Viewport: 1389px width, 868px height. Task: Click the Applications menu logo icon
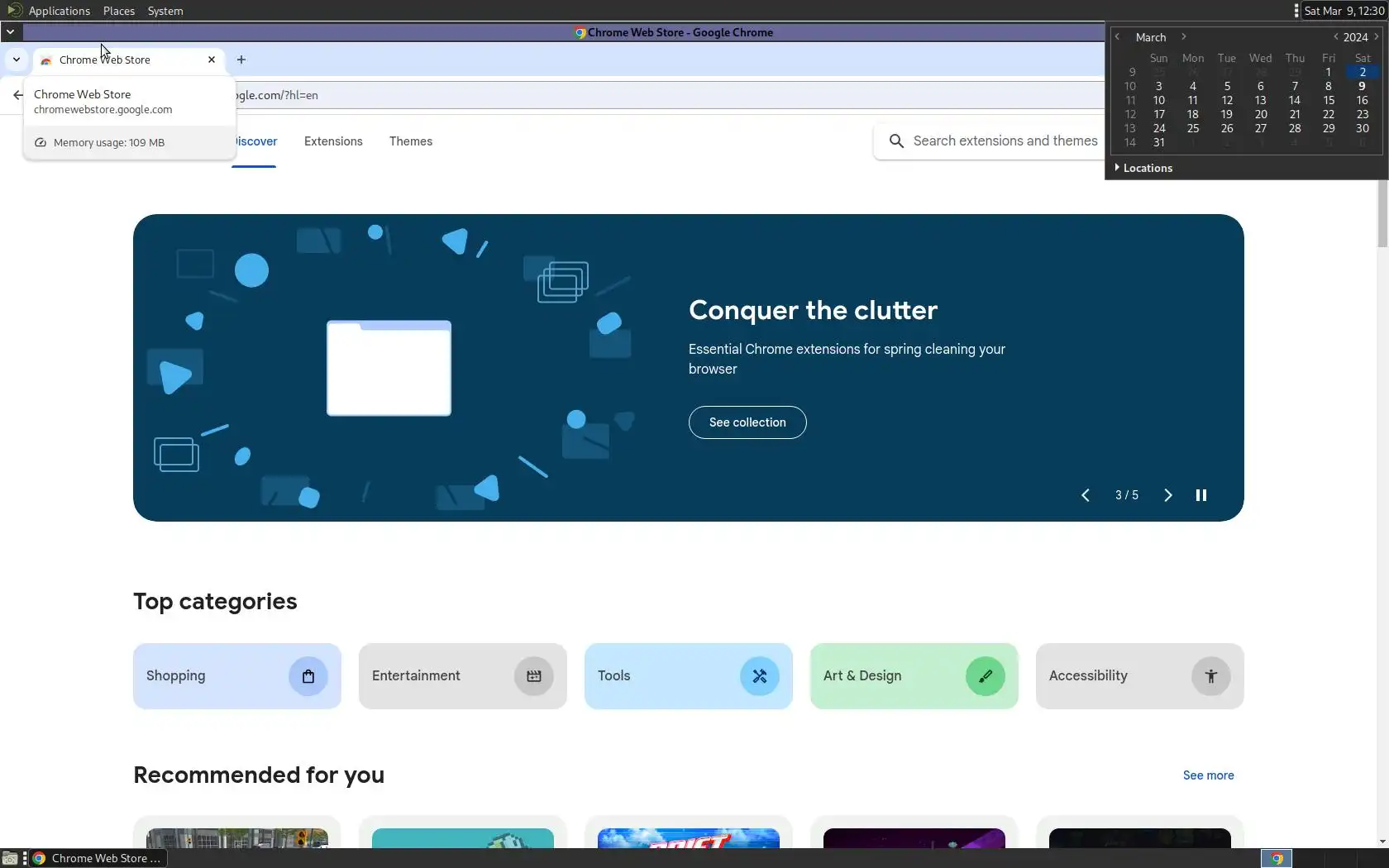click(x=14, y=10)
